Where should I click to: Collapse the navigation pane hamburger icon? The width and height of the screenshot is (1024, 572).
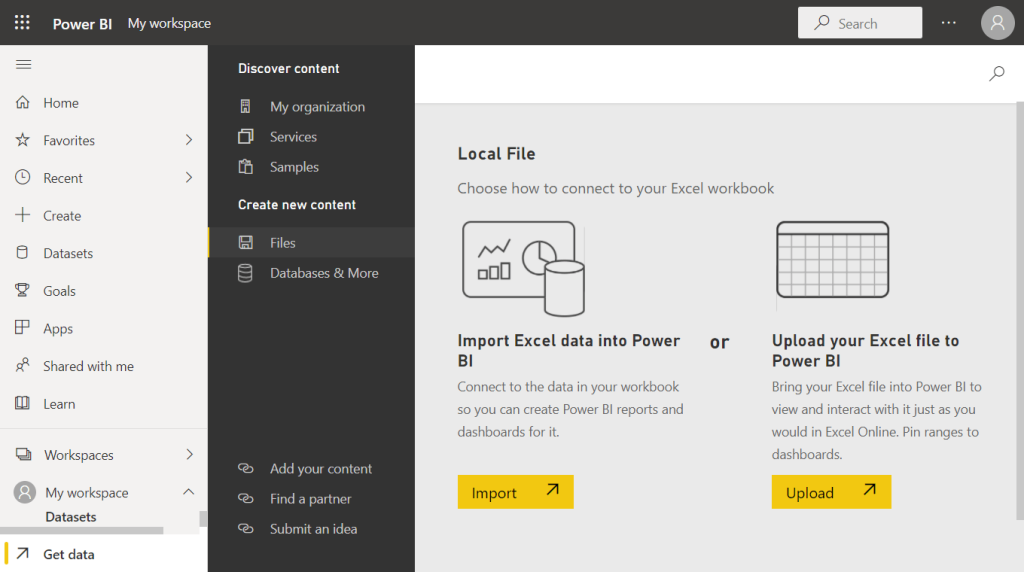pyautogui.click(x=24, y=64)
